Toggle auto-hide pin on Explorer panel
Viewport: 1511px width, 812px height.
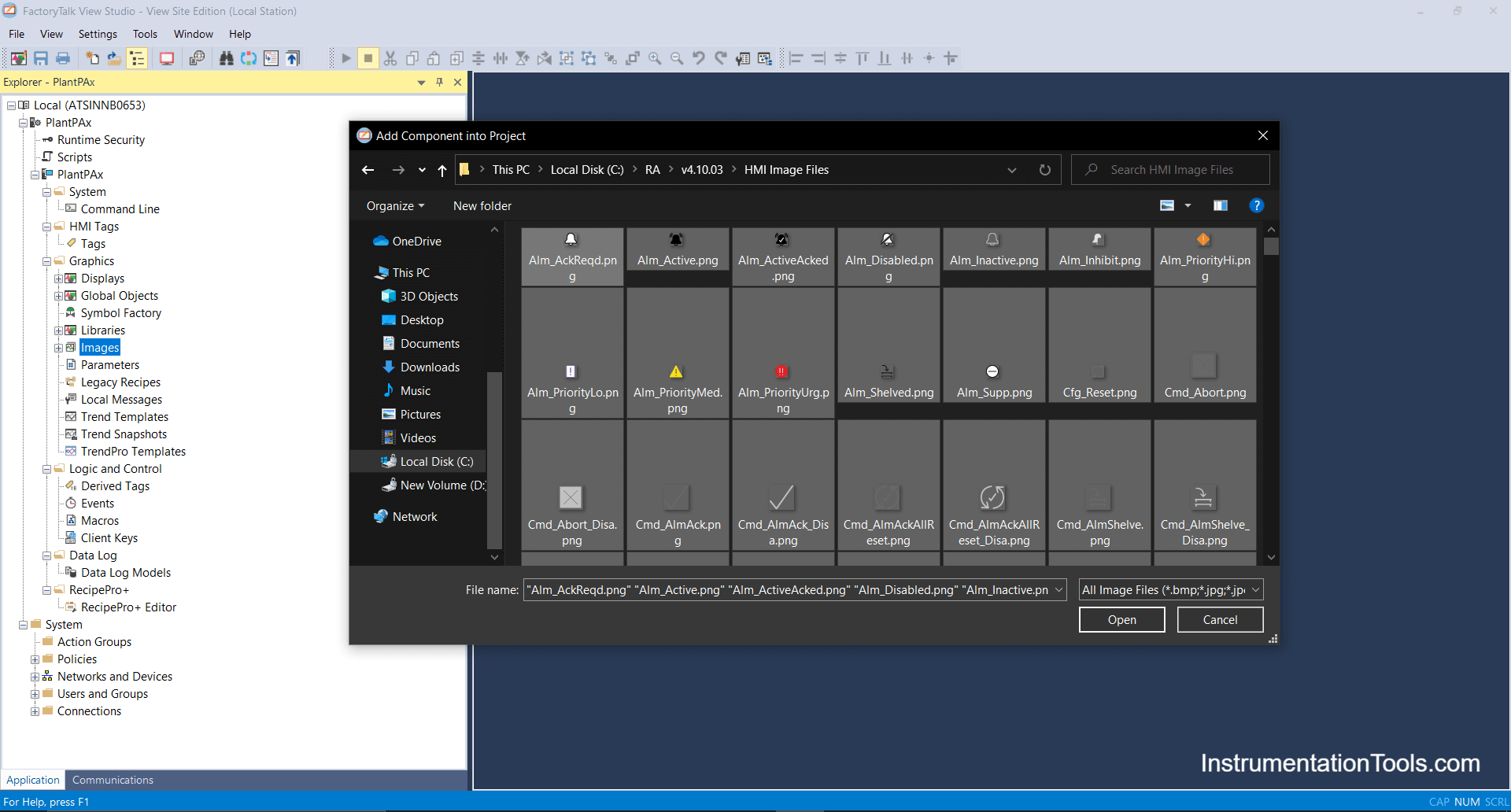(x=439, y=82)
